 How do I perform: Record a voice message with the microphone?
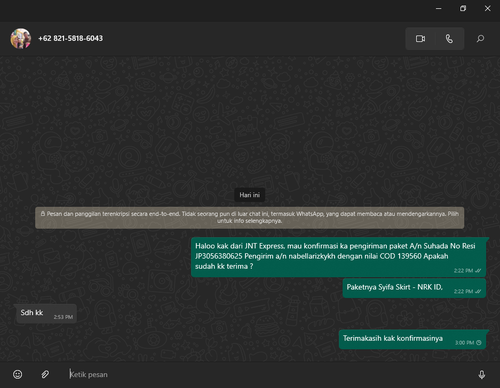(x=482, y=374)
